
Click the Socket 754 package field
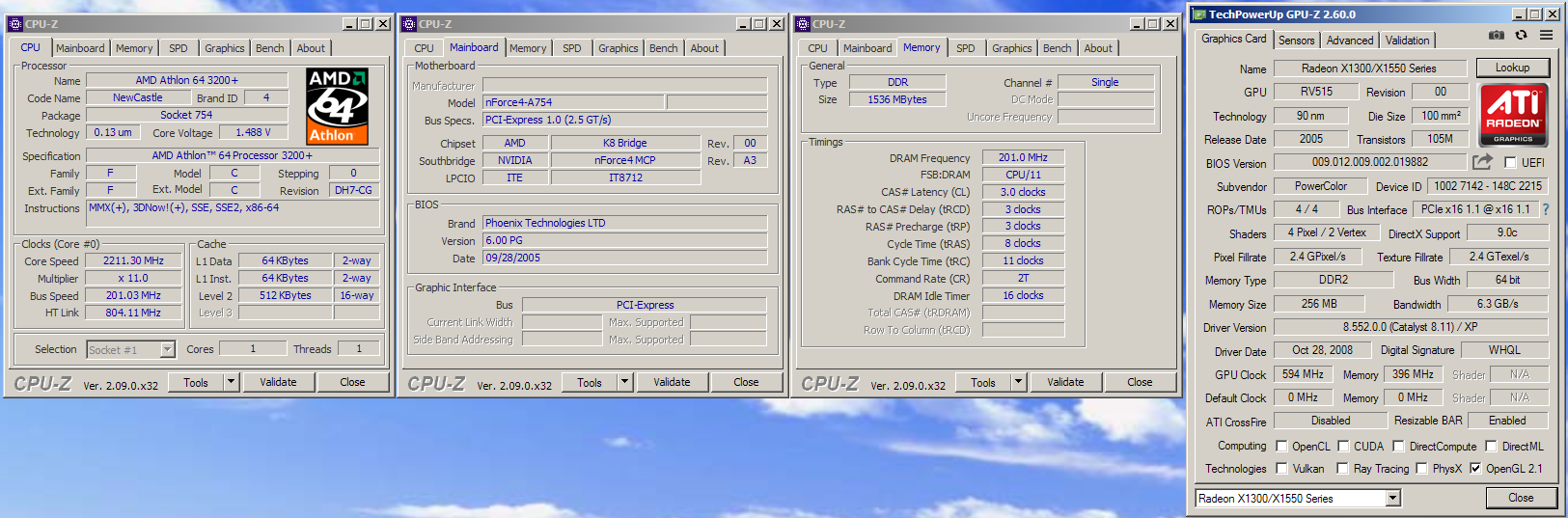pyautogui.click(x=186, y=115)
